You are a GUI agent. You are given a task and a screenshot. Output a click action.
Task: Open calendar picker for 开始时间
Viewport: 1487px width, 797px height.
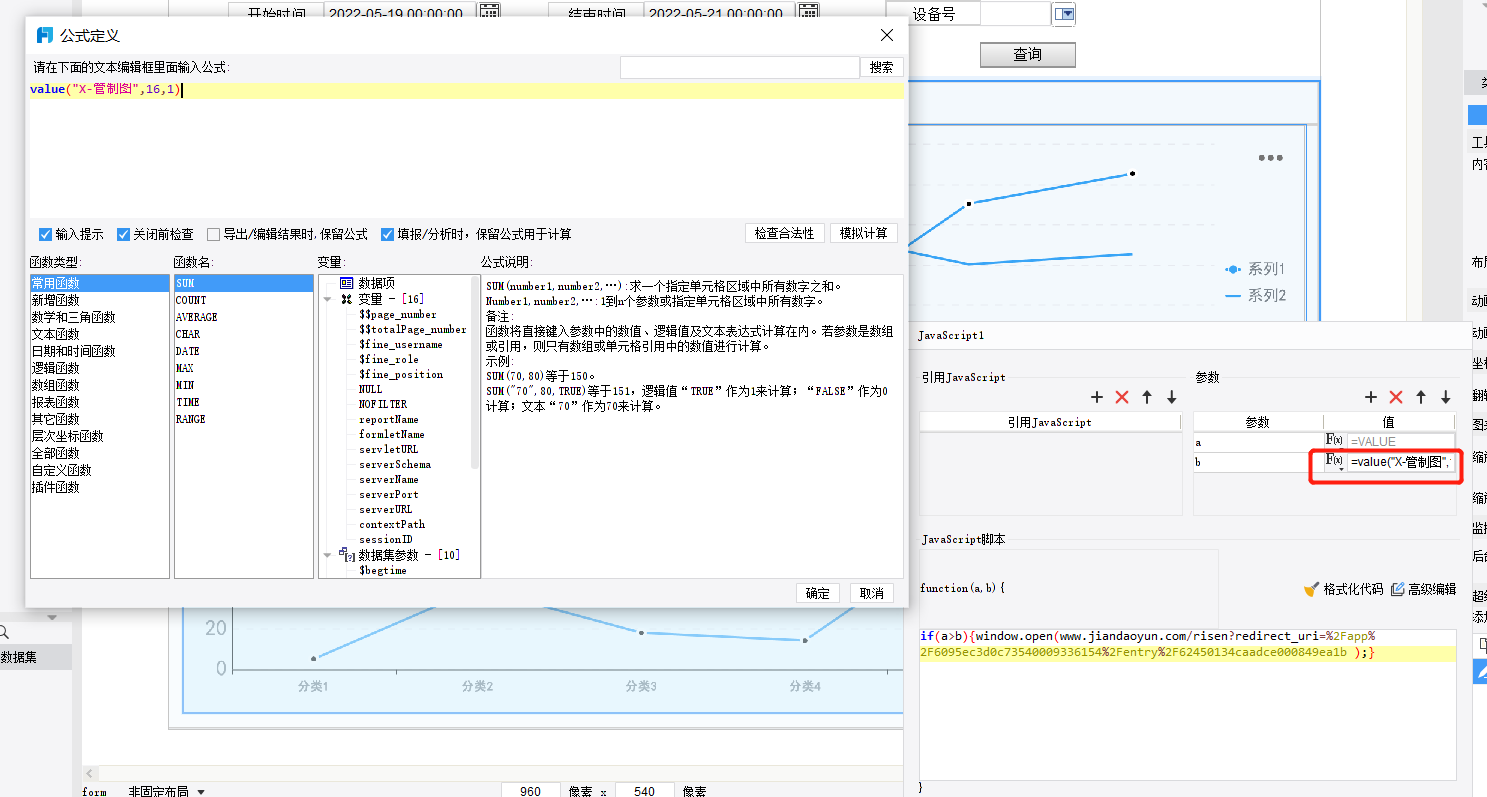click(x=489, y=12)
